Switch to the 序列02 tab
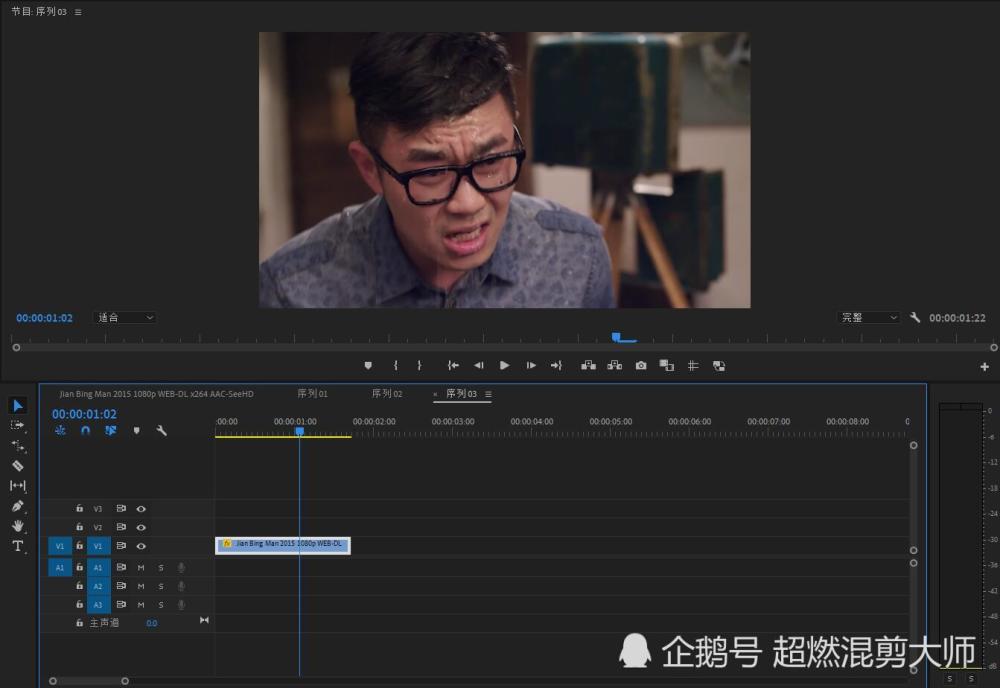Screen dimensions: 1000x688 387,393
